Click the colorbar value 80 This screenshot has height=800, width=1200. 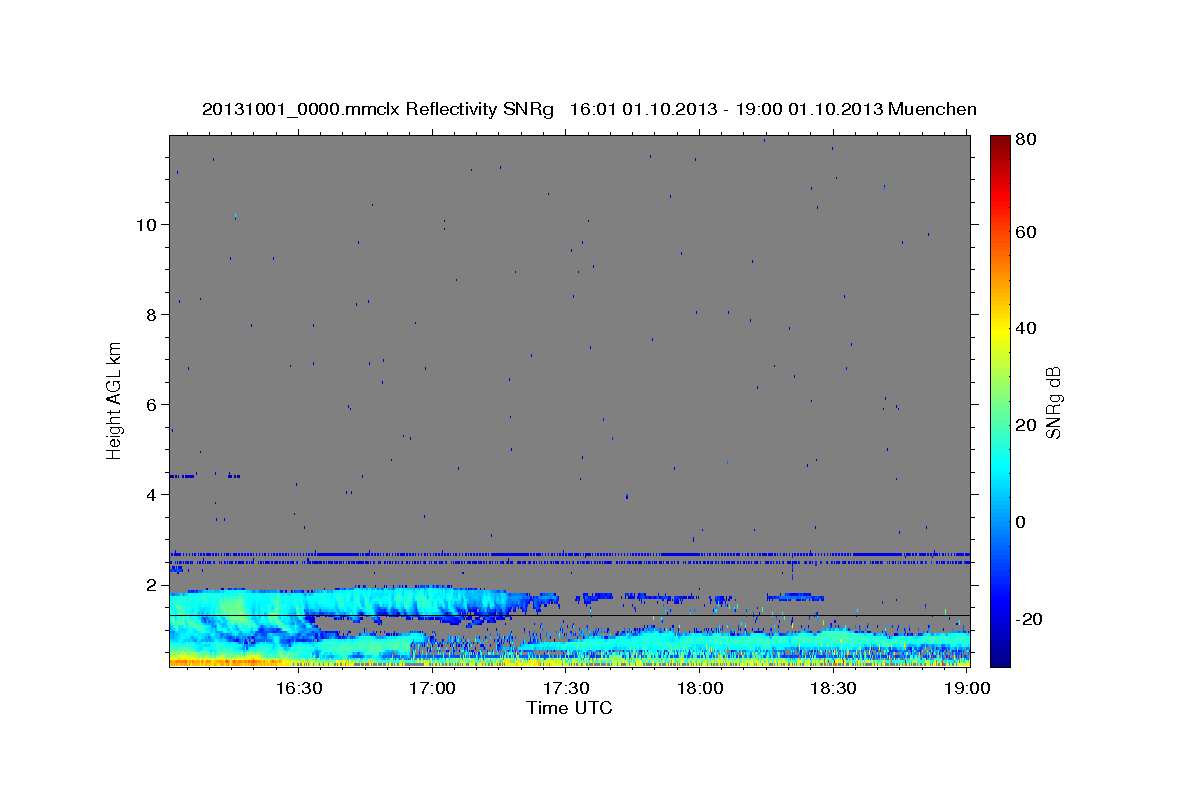tap(1028, 140)
